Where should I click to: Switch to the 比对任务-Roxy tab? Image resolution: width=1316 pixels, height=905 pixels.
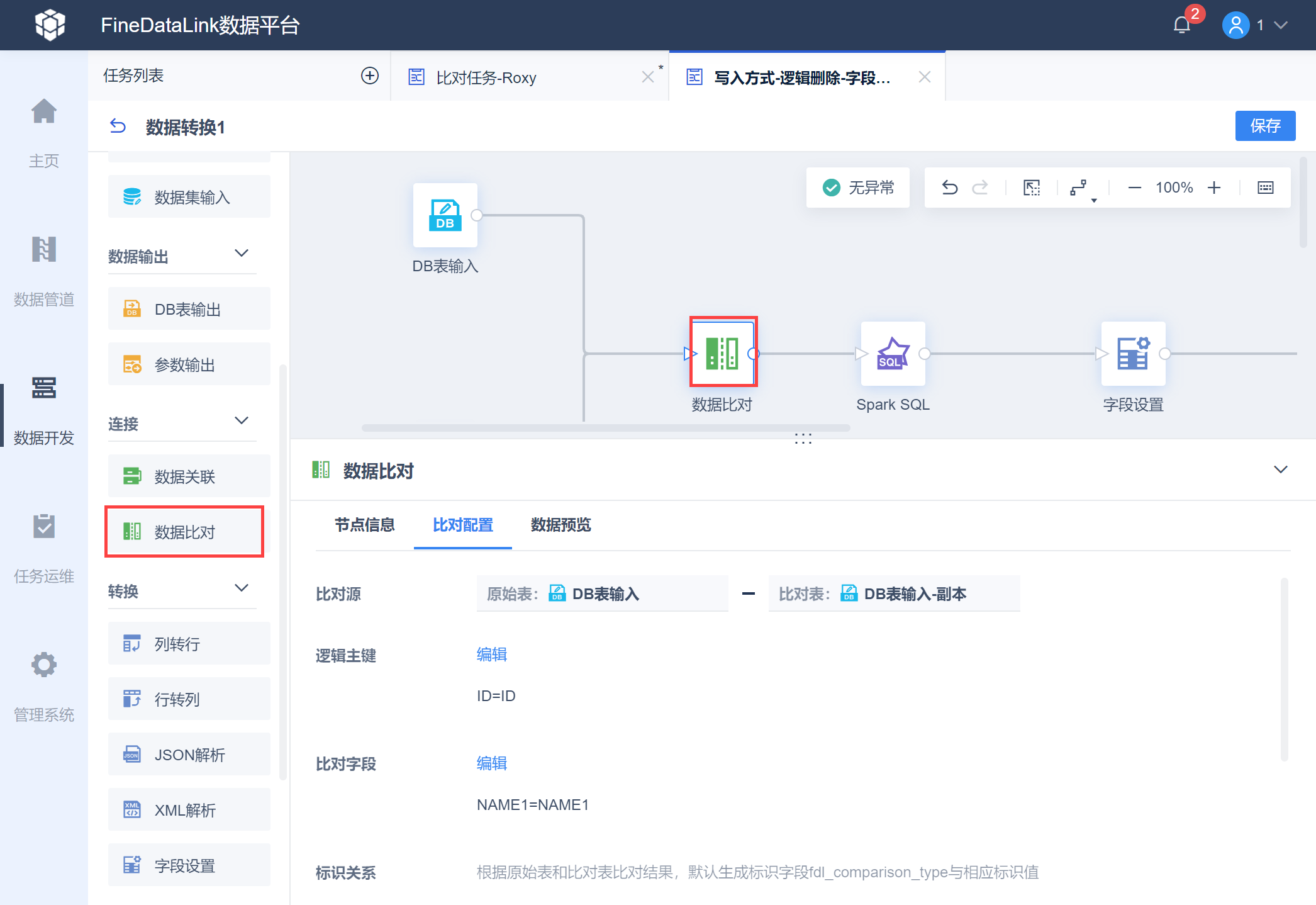point(486,77)
